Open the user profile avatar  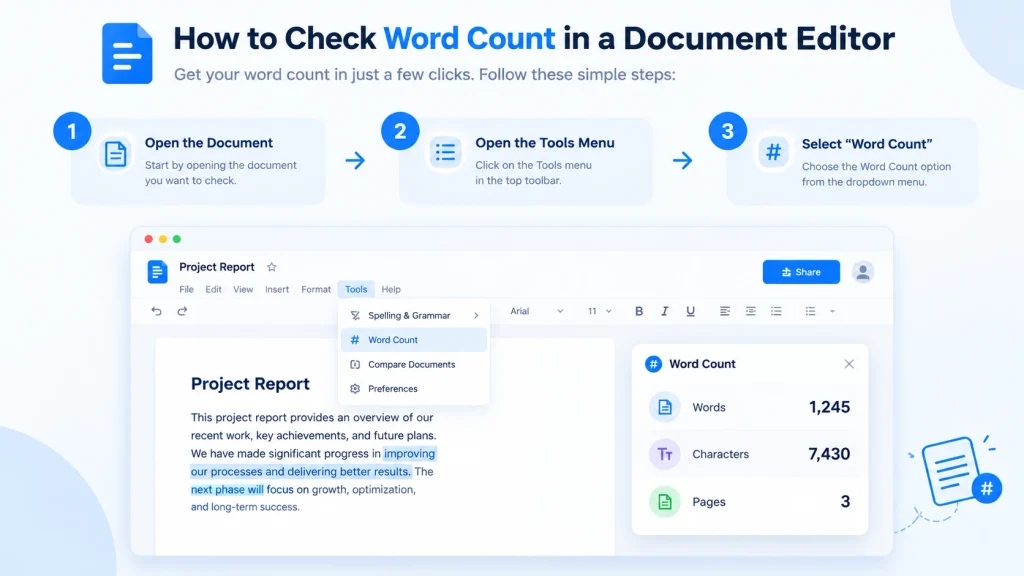[x=863, y=272]
